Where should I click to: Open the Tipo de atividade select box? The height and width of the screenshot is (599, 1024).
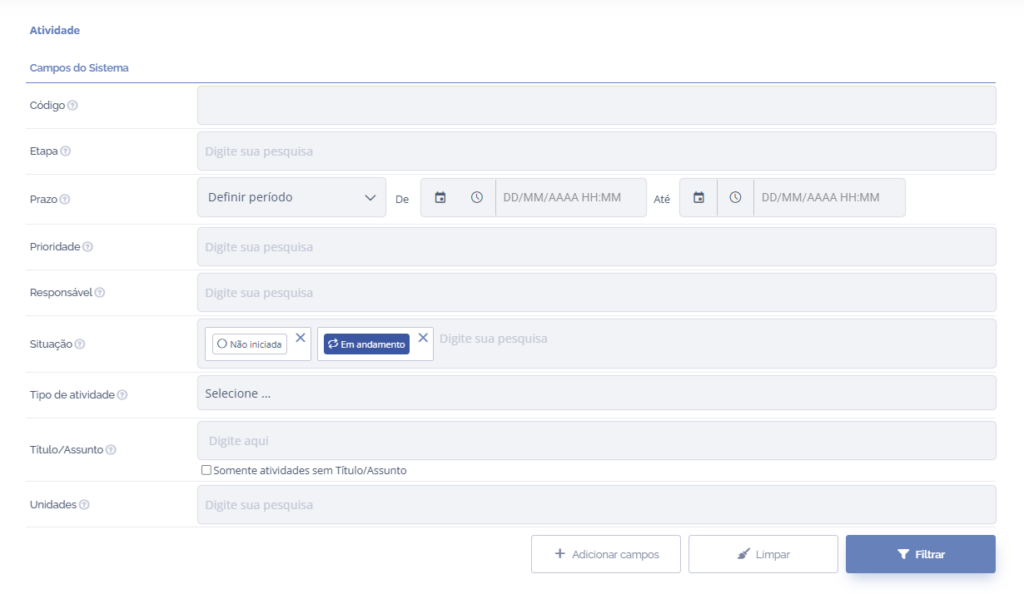[596, 393]
